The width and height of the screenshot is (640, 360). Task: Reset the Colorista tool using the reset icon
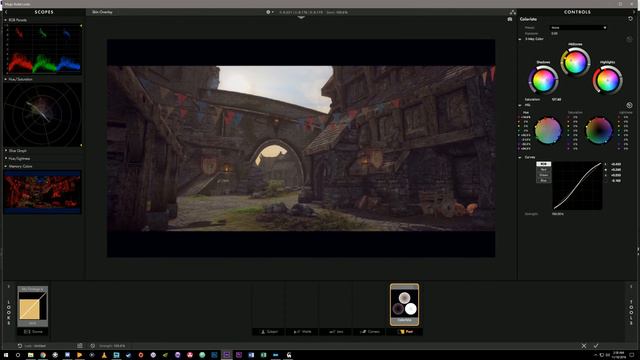pyautogui.click(x=630, y=19)
